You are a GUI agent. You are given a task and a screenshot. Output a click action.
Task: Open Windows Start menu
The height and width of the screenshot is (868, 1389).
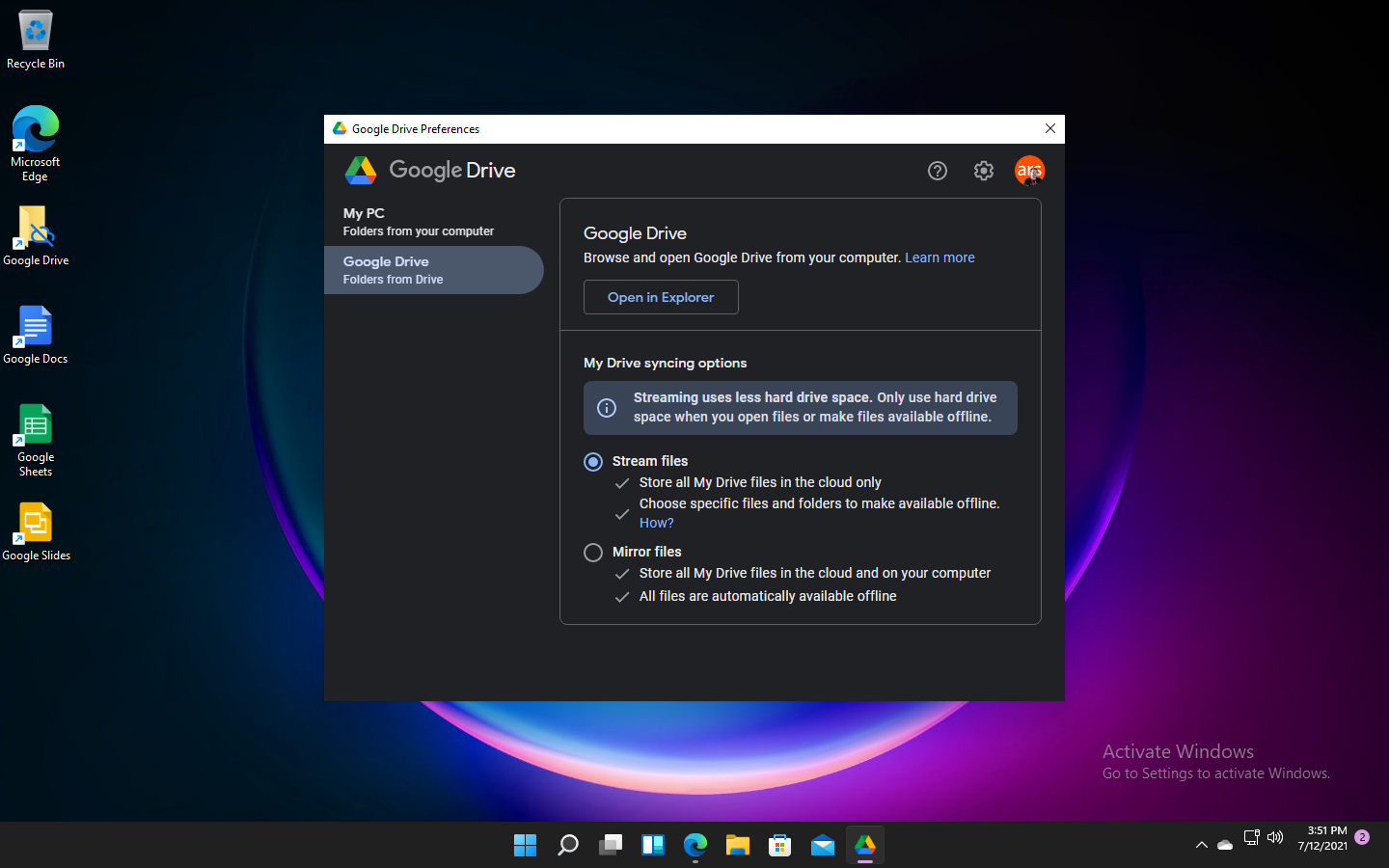tap(525, 845)
